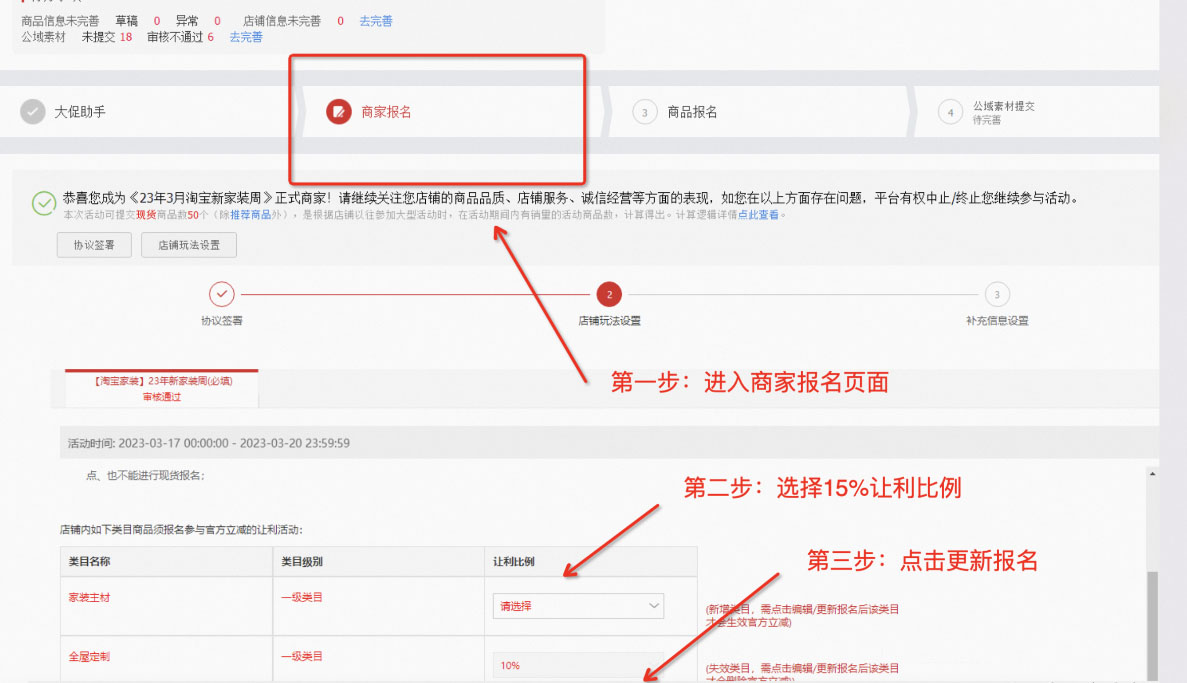The image size is (1187, 683).
Task: Click the 商家报名 step pencil icon
Action: (337, 111)
